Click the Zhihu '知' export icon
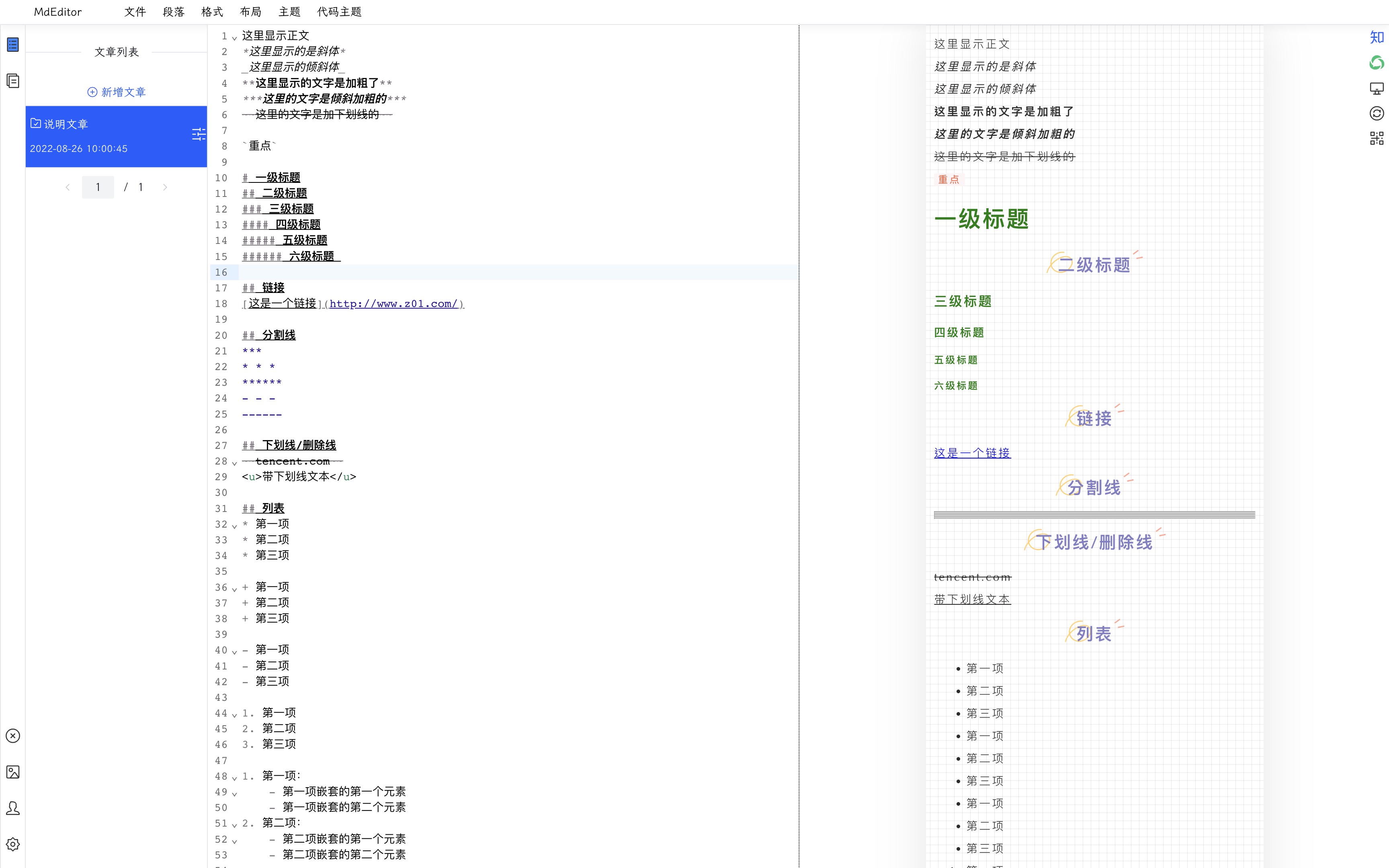This screenshot has width=1389, height=868. [1377, 37]
